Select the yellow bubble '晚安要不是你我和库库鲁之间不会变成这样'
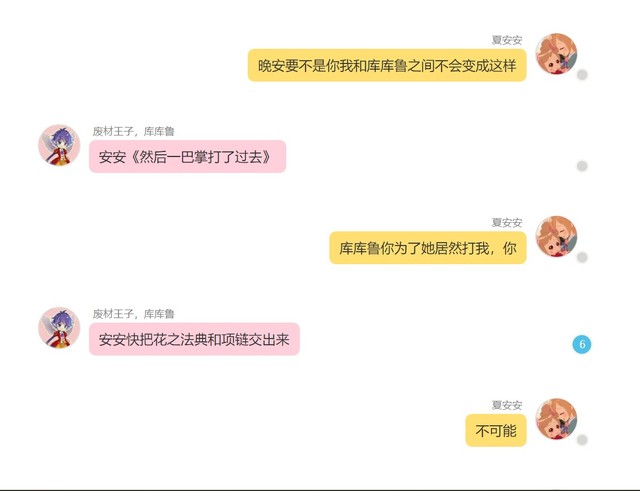Screen dimensions: 640x491 pyautogui.click(x=387, y=65)
